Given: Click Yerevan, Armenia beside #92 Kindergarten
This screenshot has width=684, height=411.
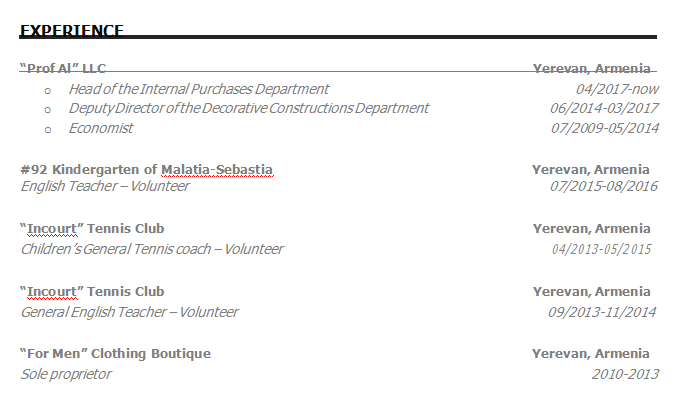Looking at the screenshot, I should click(x=590, y=169).
